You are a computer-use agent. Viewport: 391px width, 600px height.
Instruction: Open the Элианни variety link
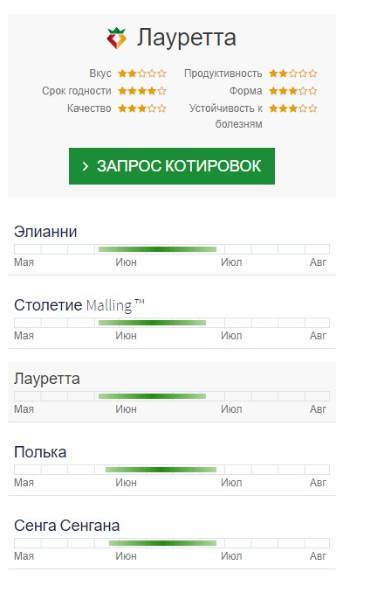[x=46, y=232]
